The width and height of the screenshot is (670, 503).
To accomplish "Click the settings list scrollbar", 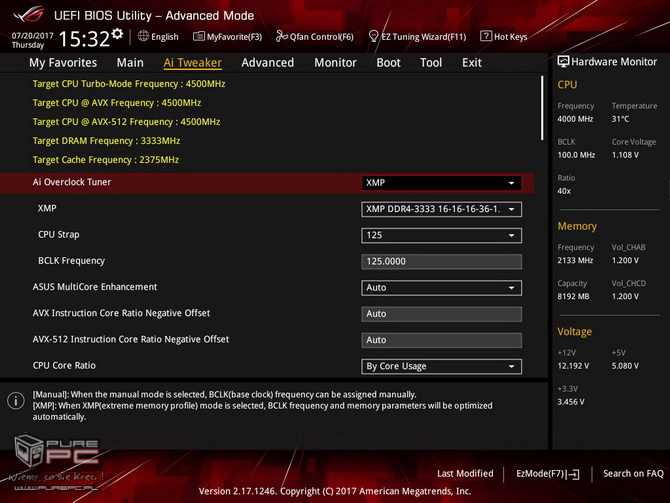I will click(x=542, y=108).
